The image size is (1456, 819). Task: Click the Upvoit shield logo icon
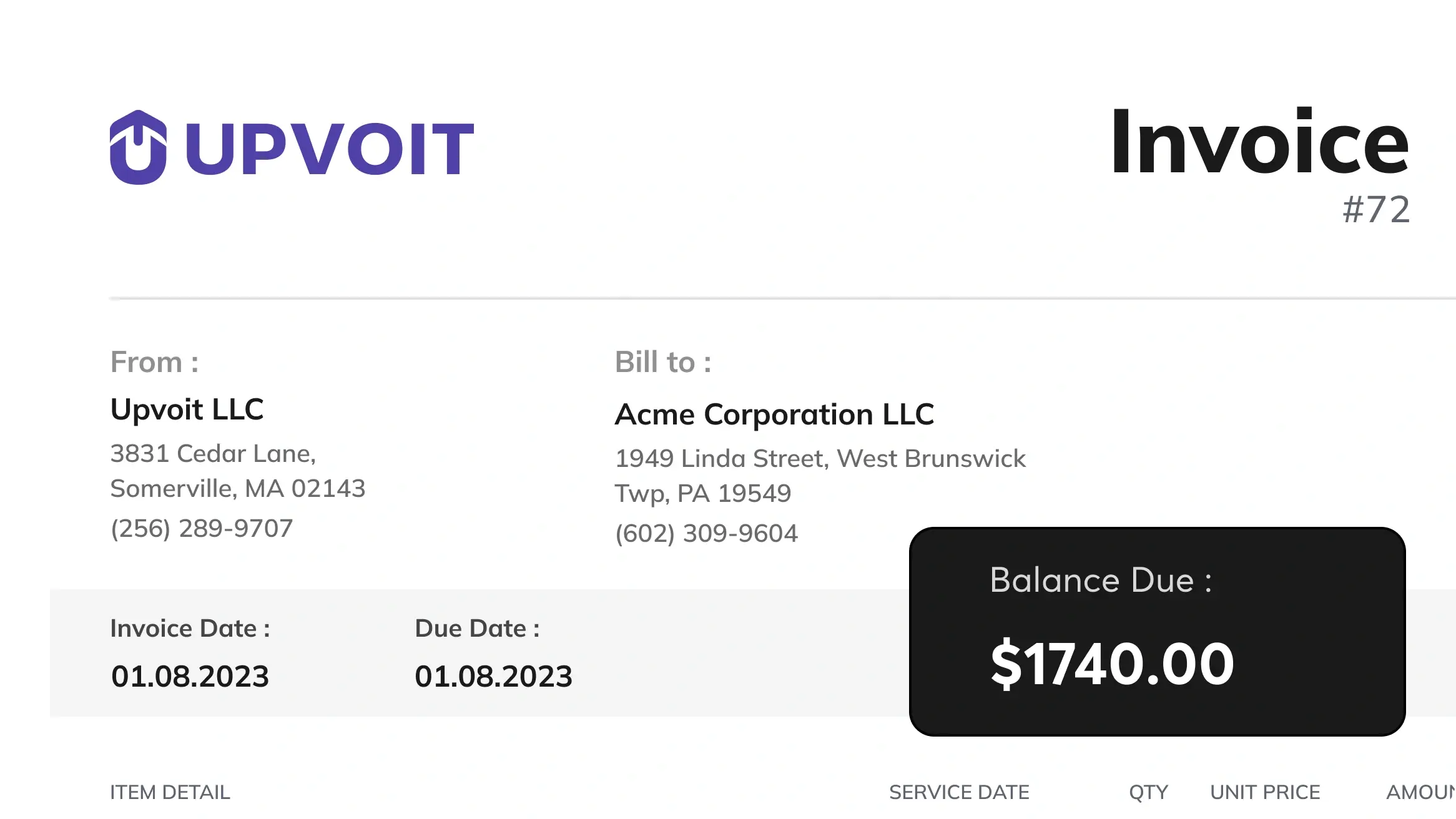coord(138,147)
